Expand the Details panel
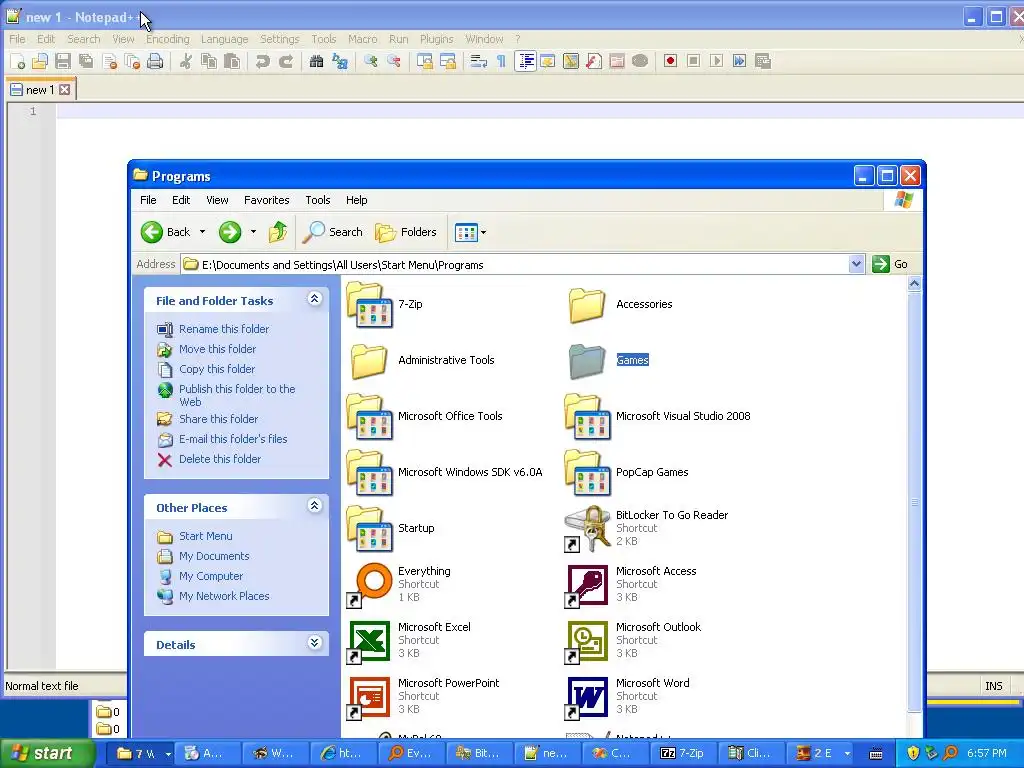 (315, 643)
